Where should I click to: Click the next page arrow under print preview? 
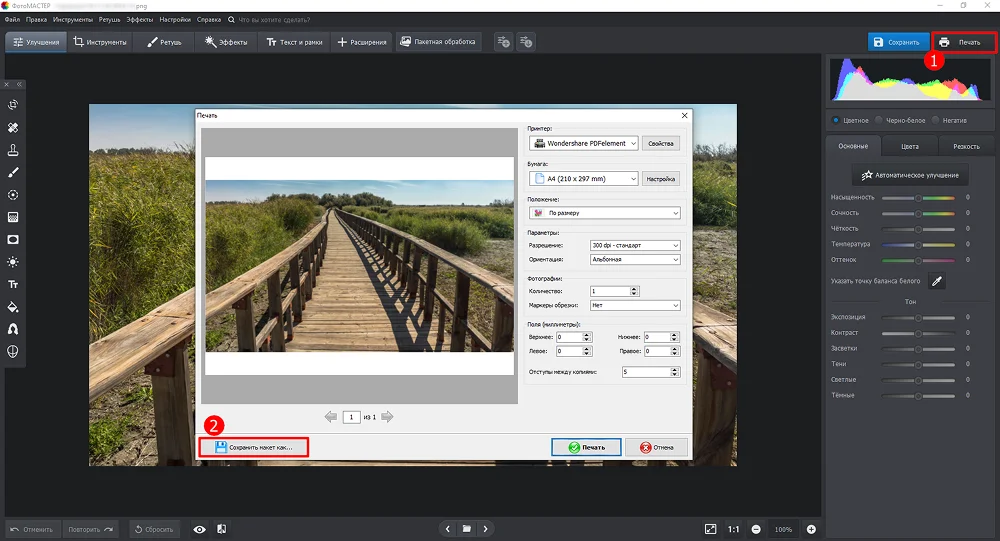pos(387,417)
